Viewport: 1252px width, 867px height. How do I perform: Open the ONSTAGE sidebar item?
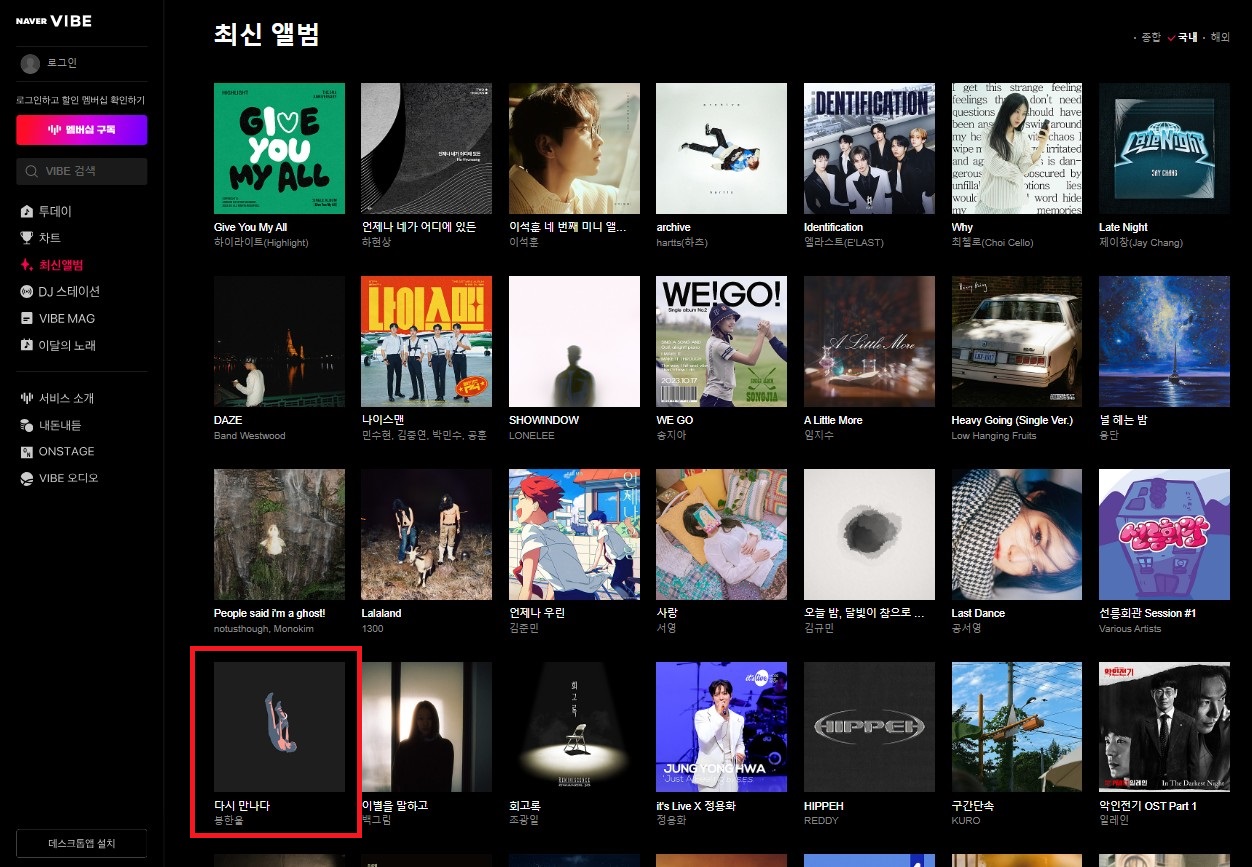pyautogui.click(x=57, y=451)
